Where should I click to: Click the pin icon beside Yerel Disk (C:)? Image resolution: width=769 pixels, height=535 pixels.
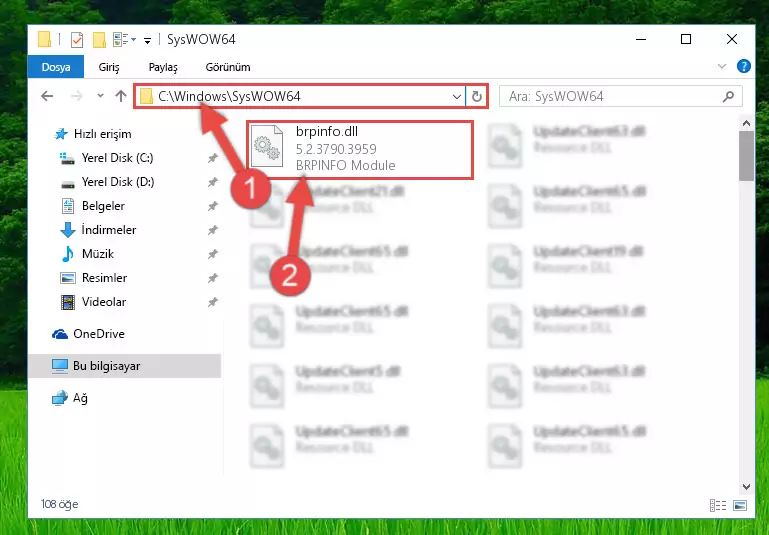[x=212, y=158]
